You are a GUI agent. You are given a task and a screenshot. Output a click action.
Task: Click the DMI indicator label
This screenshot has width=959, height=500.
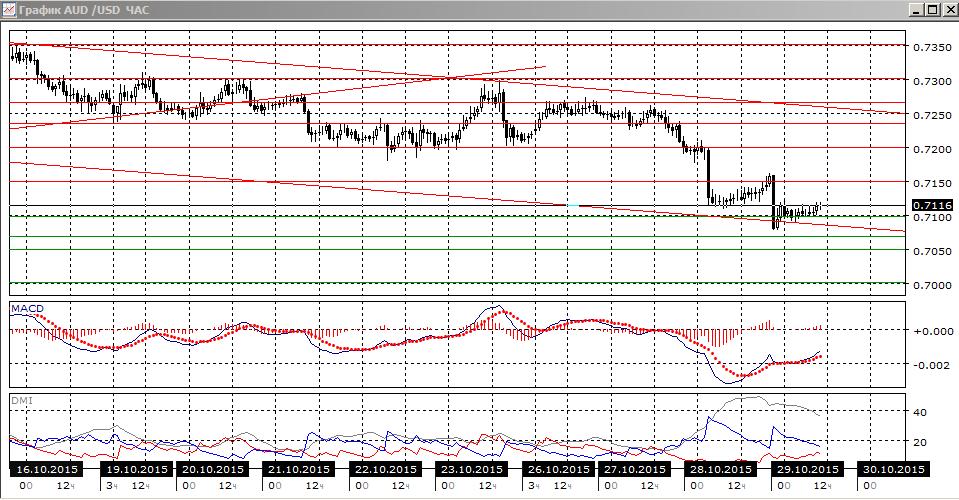pyautogui.click(x=22, y=401)
